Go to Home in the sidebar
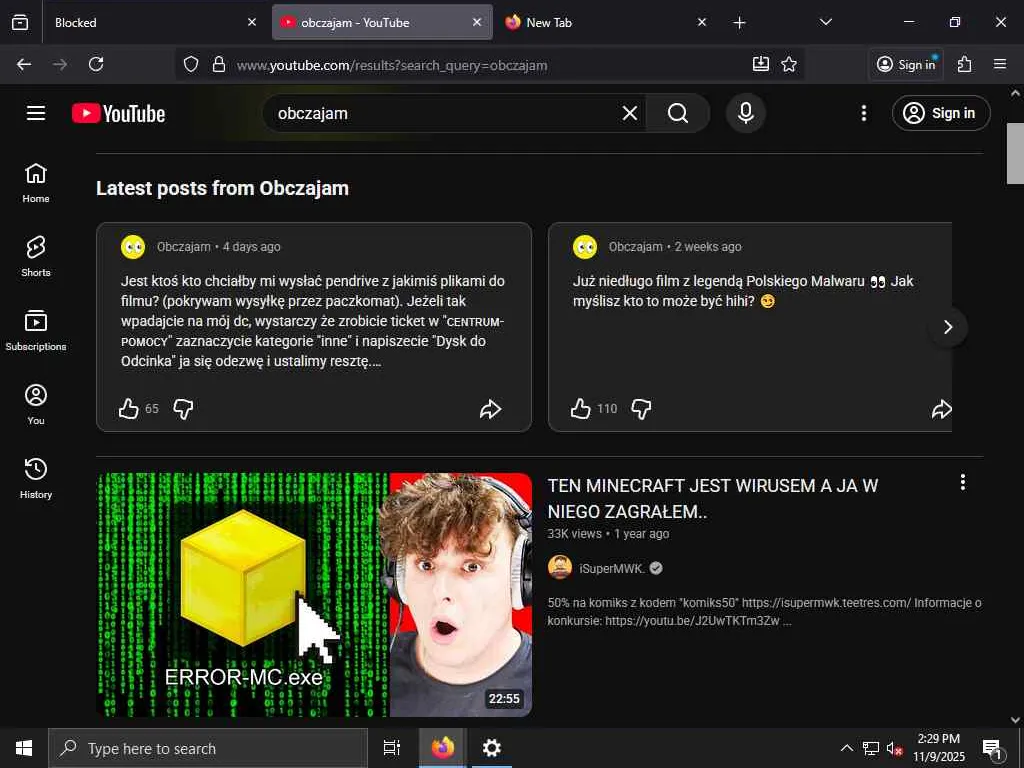The height and width of the screenshot is (768, 1024). click(x=36, y=183)
